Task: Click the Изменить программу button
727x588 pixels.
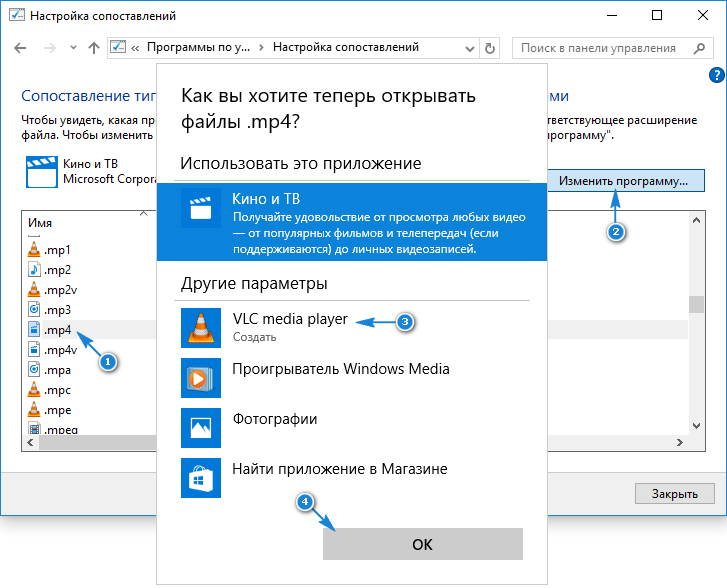Action: tap(625, 181)
